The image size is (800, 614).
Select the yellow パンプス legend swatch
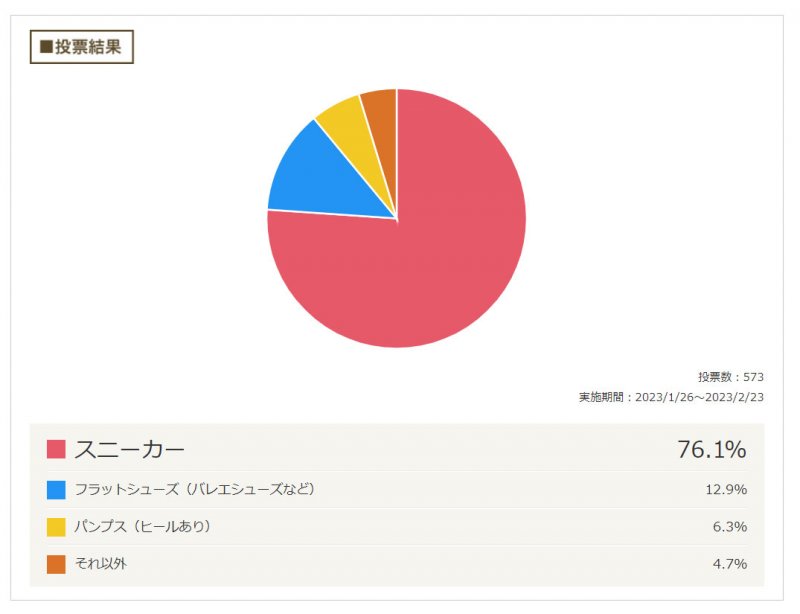(x=56, y=527)
